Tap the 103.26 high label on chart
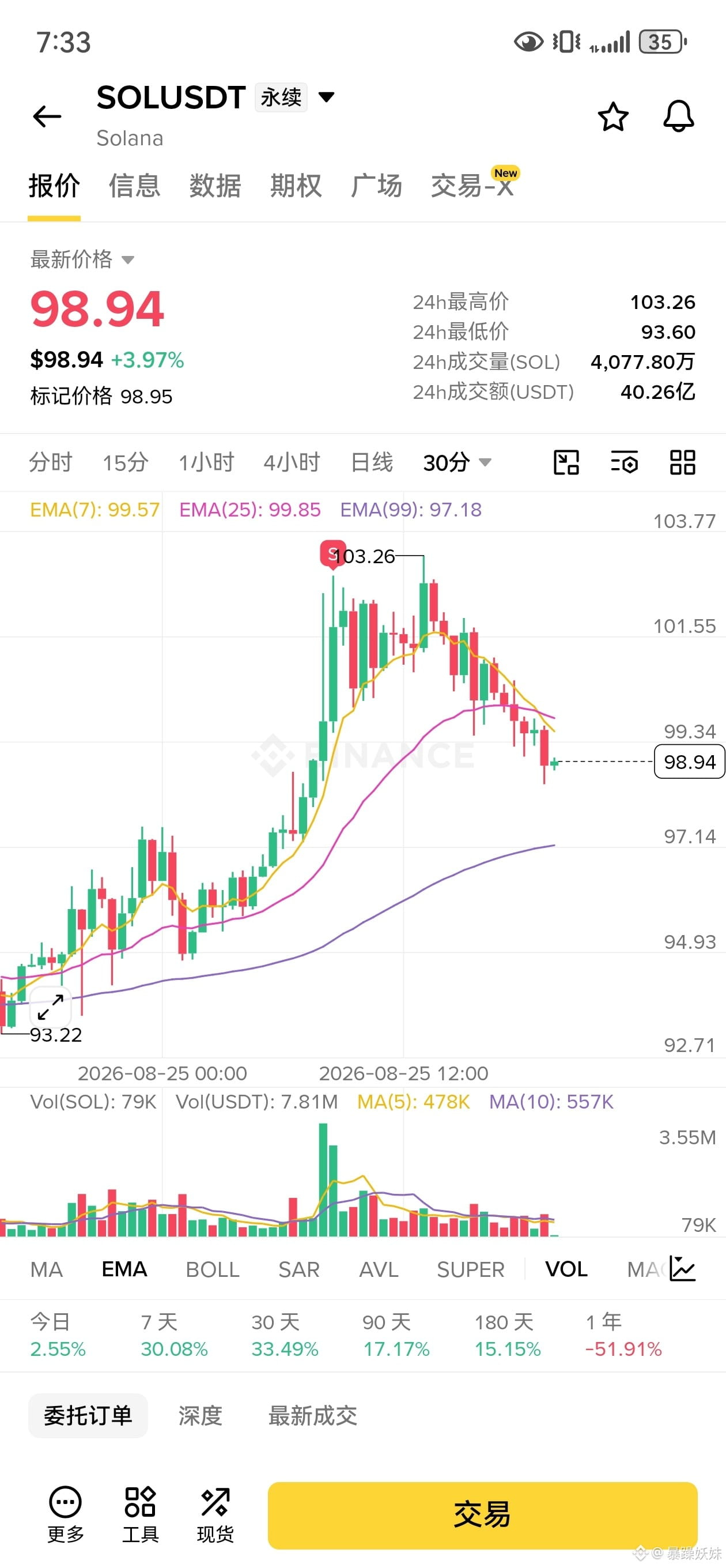The width and height of the screenshot is (726, 1568). [x=364, y=556]
